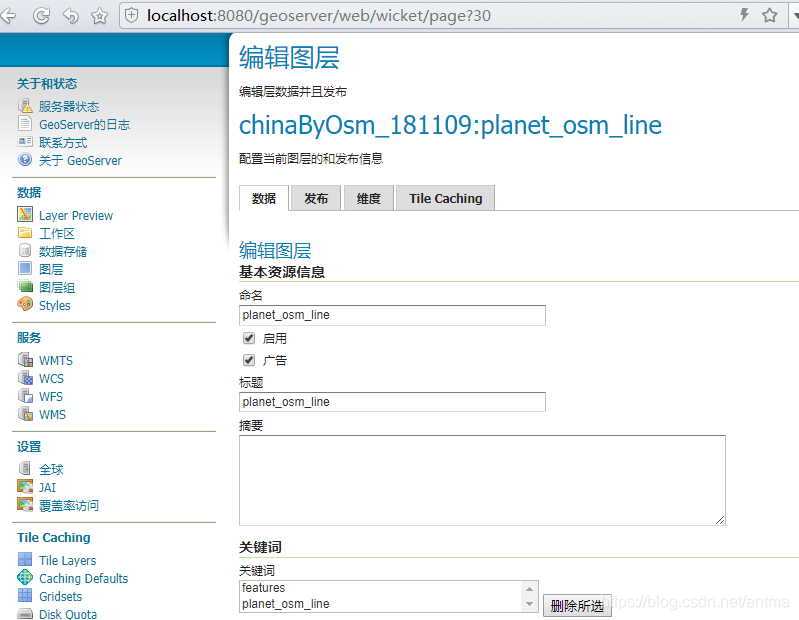Click the 标题 input field
The width and height of the screenshot is (799, 620).
tap(392, 402)
